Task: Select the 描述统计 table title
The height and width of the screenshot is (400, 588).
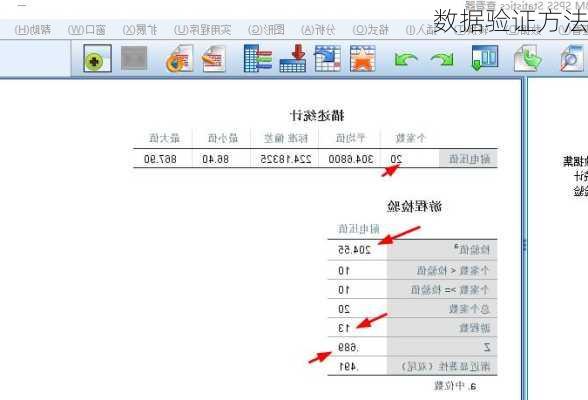Action: point(317,115)
